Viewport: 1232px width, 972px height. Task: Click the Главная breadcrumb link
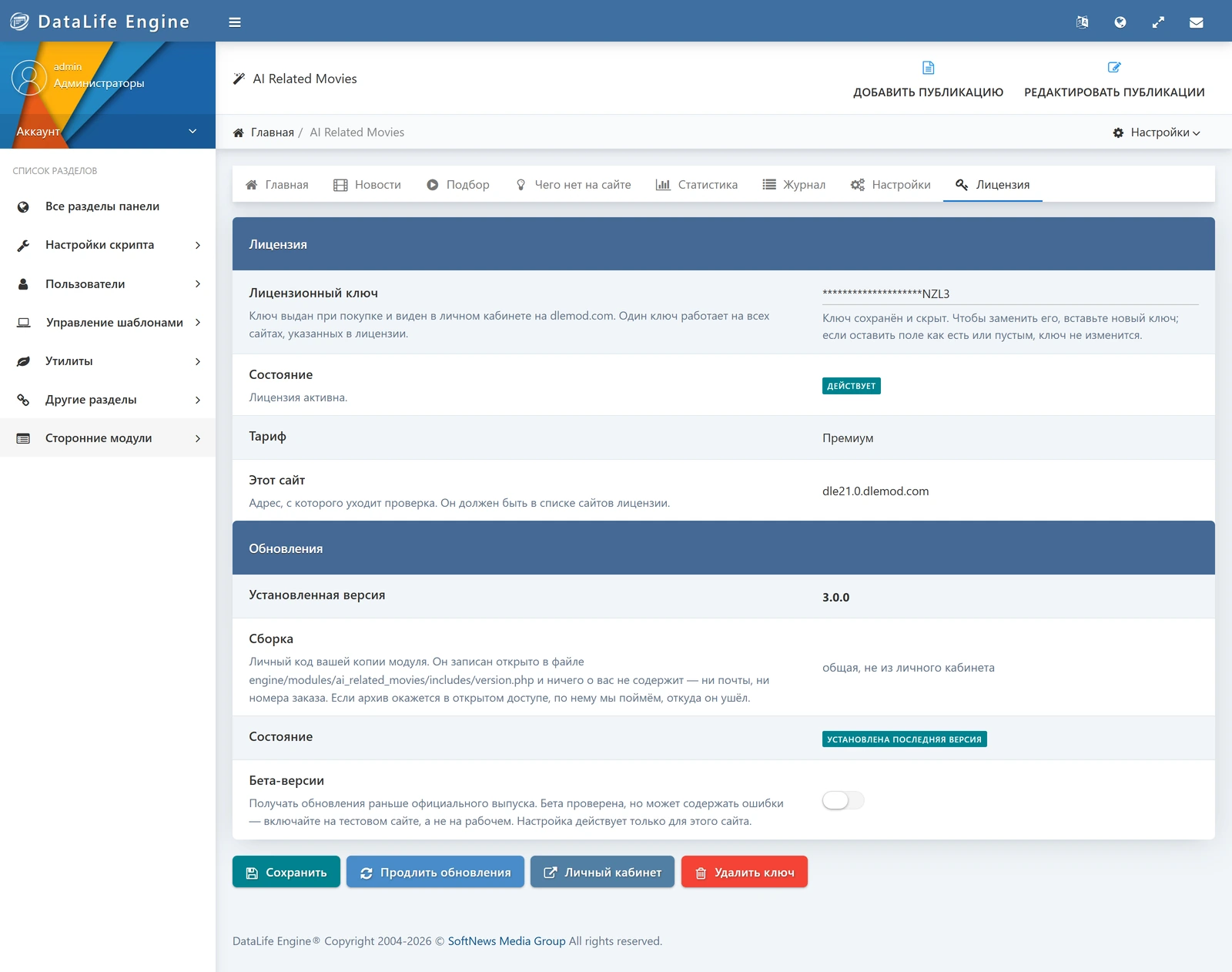point(273,132)
